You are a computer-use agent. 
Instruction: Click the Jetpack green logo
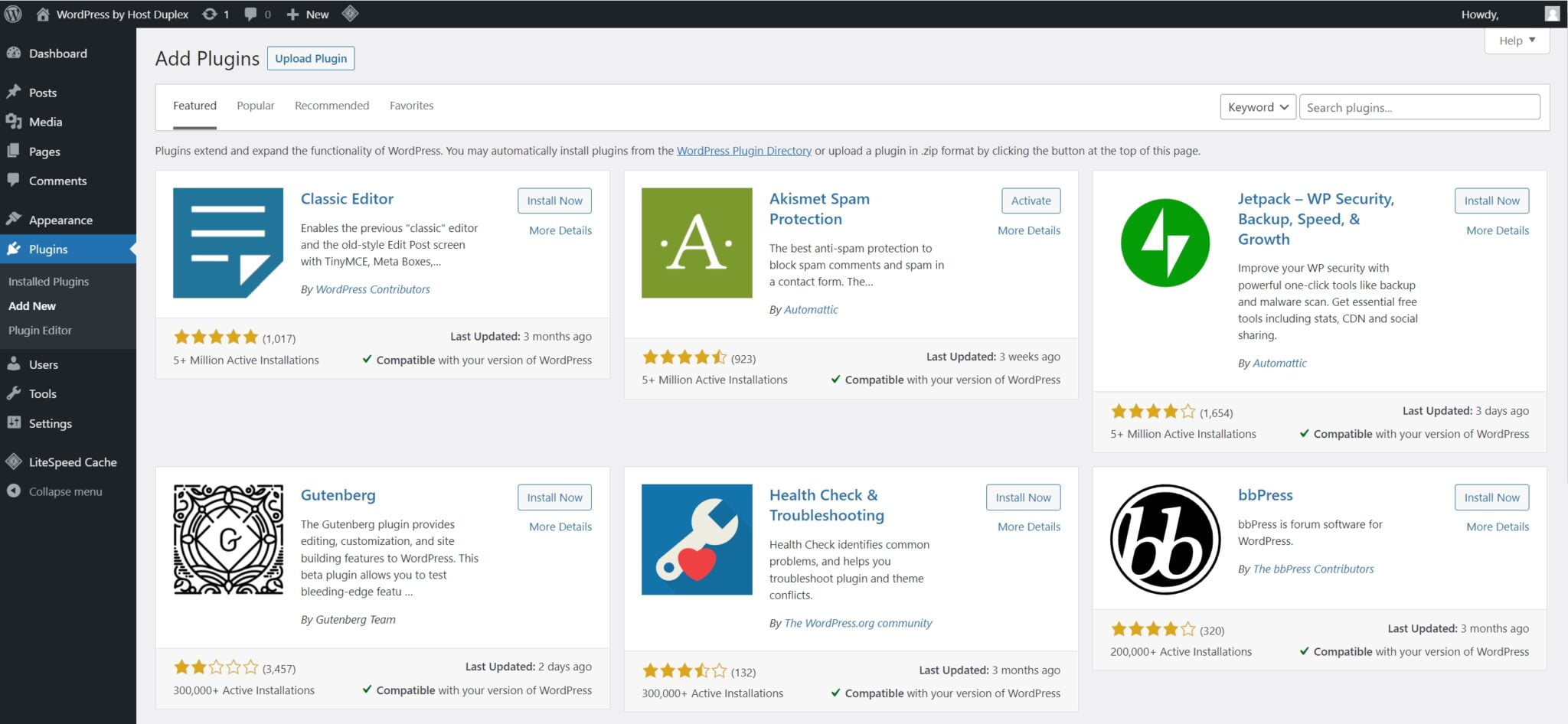[1165, 243]
